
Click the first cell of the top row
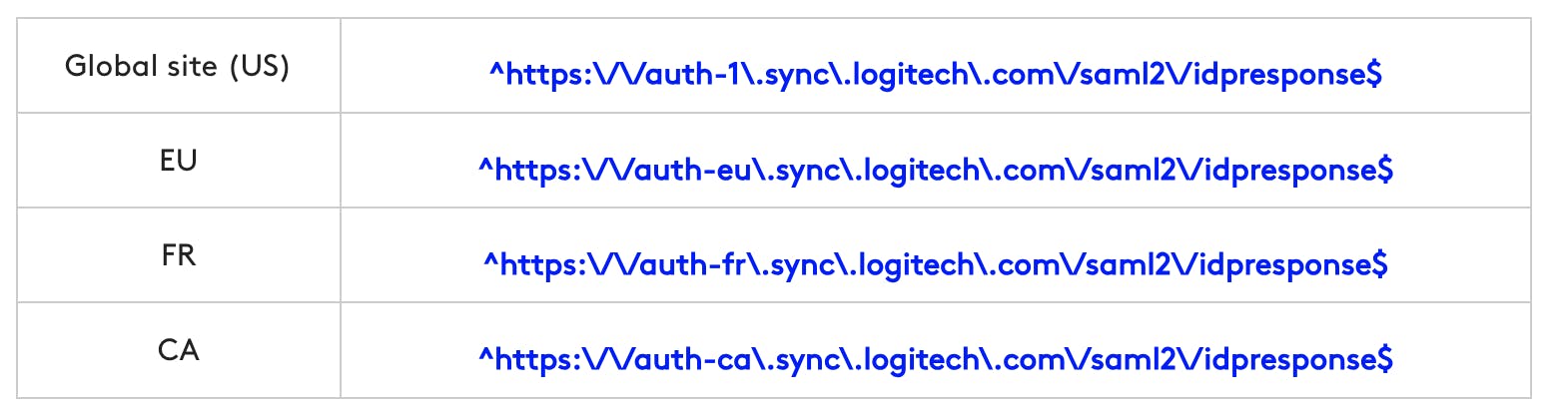pos(178,67)
